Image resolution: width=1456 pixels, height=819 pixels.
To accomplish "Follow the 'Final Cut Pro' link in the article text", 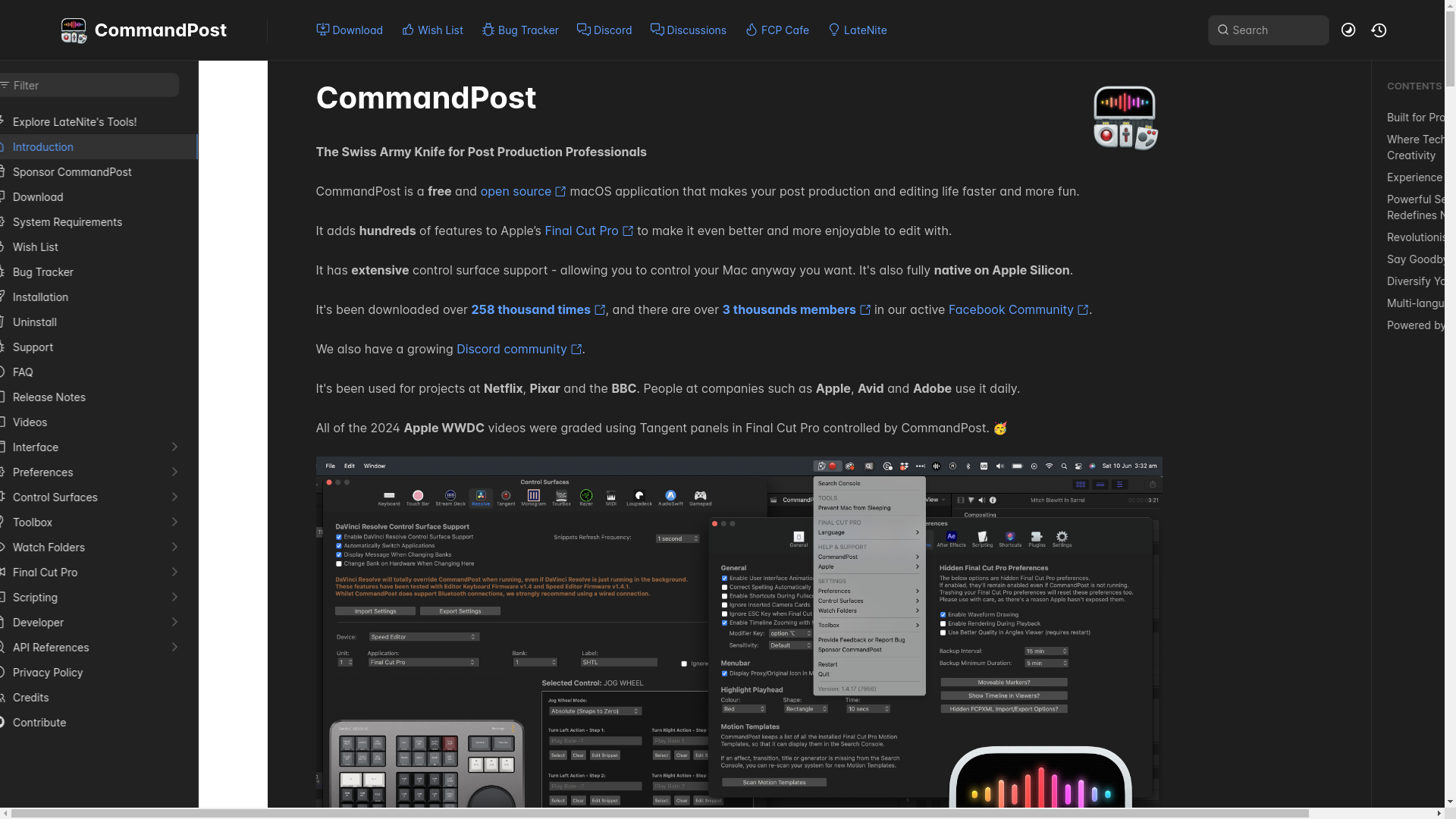I will (588, 231).
